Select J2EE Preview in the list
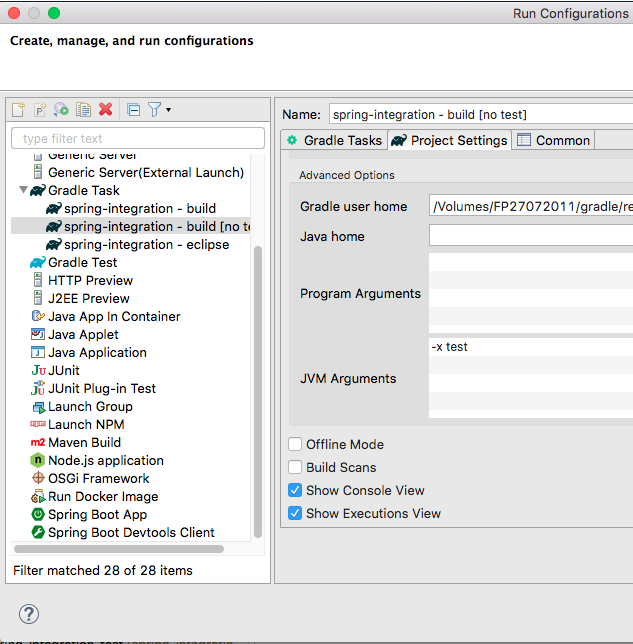 (89, 299)
